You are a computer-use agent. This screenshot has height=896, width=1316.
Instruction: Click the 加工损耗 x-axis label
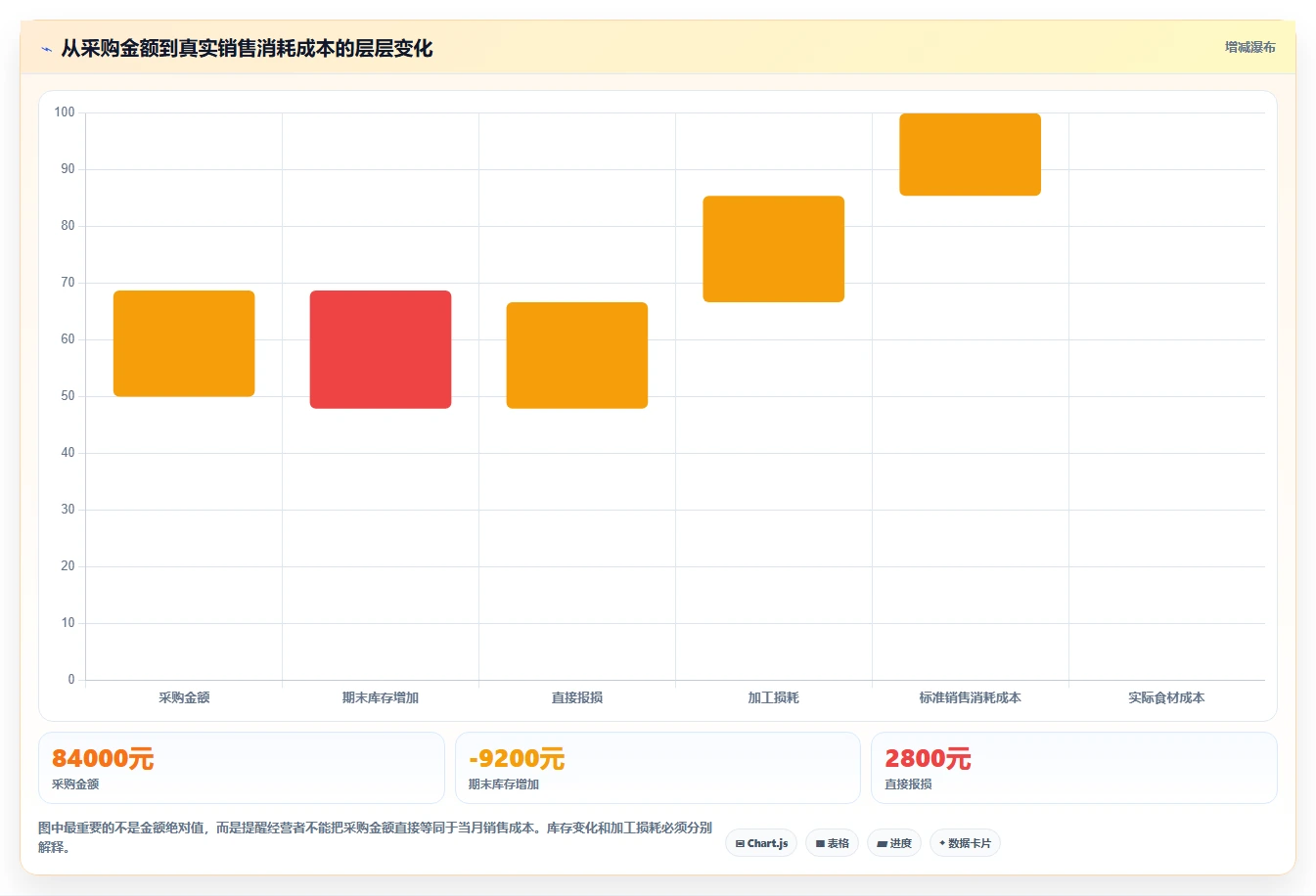pos(774,697)
